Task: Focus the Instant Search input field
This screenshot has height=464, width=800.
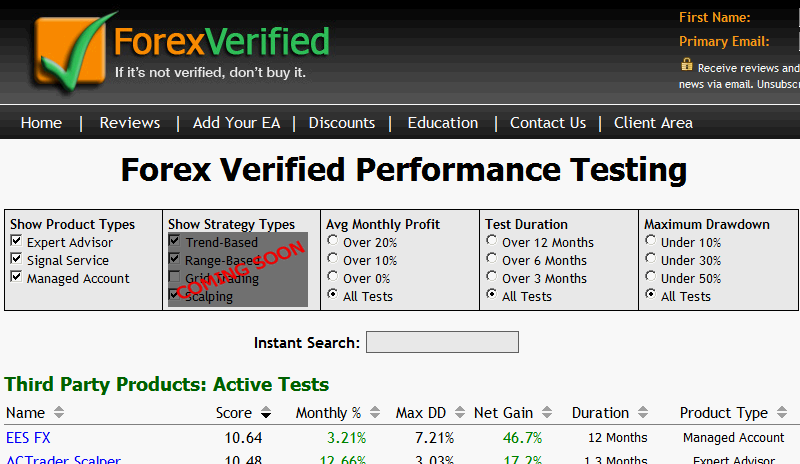Action: tap(442, 342)
